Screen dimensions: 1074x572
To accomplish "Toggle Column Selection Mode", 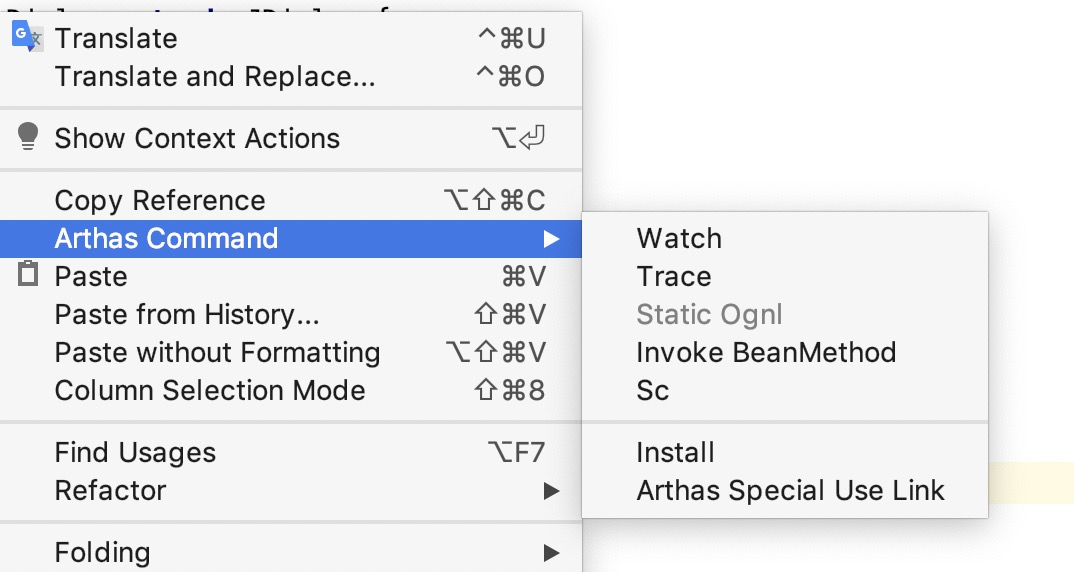I will tap(291, 390).
